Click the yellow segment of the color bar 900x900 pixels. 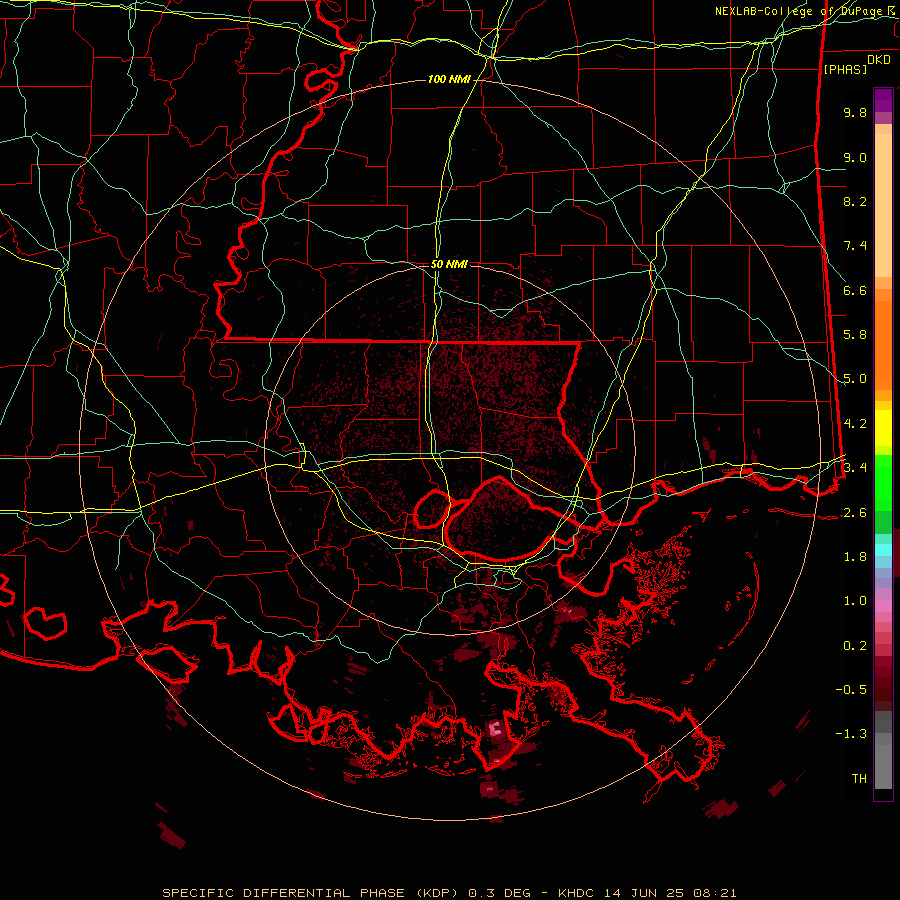[883, 428]
